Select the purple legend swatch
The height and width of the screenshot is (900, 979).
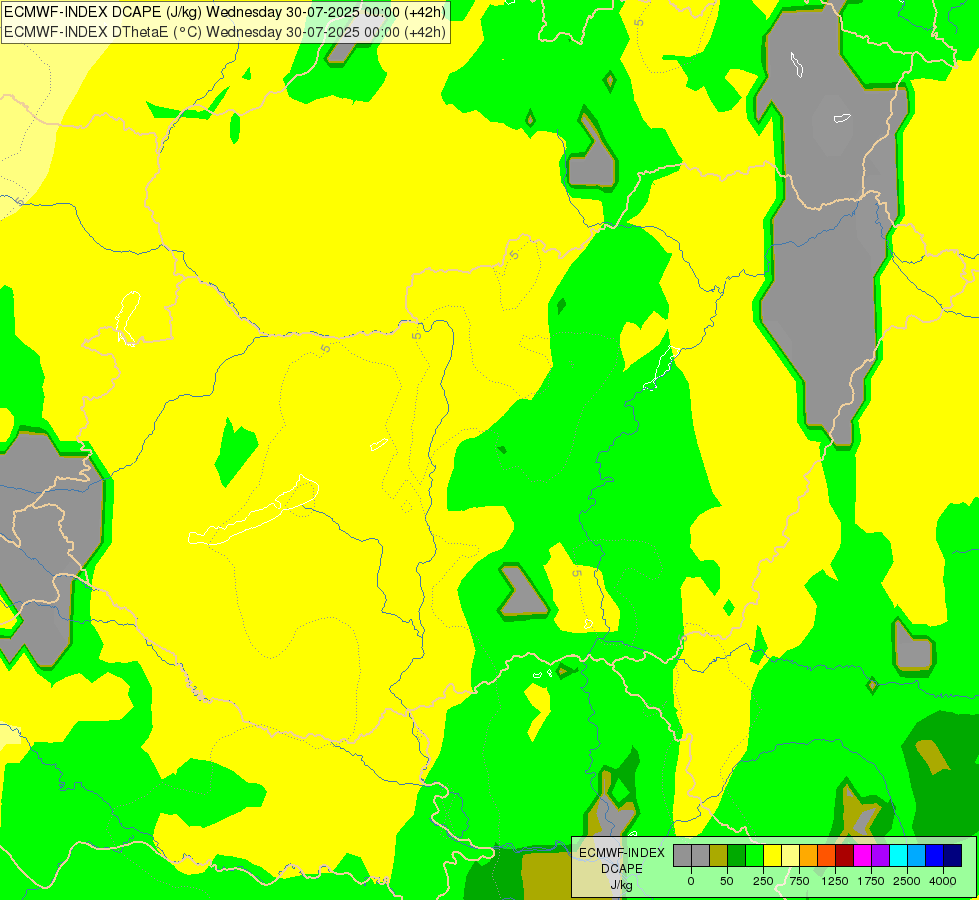(880, 856)
